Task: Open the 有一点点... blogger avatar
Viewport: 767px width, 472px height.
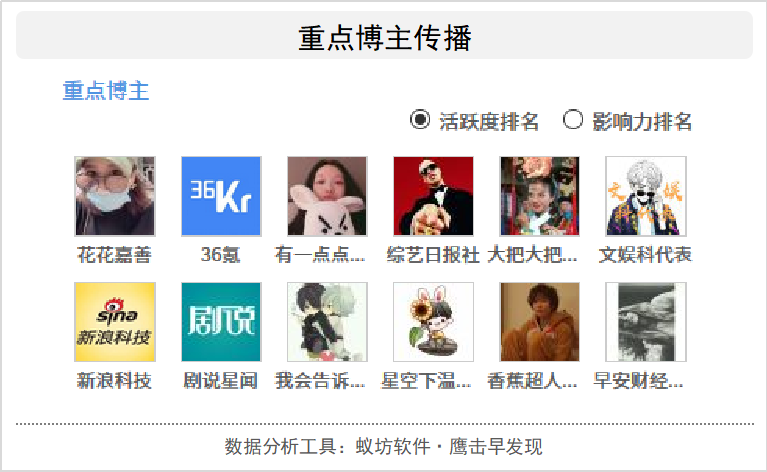Action: pos(327,196)
